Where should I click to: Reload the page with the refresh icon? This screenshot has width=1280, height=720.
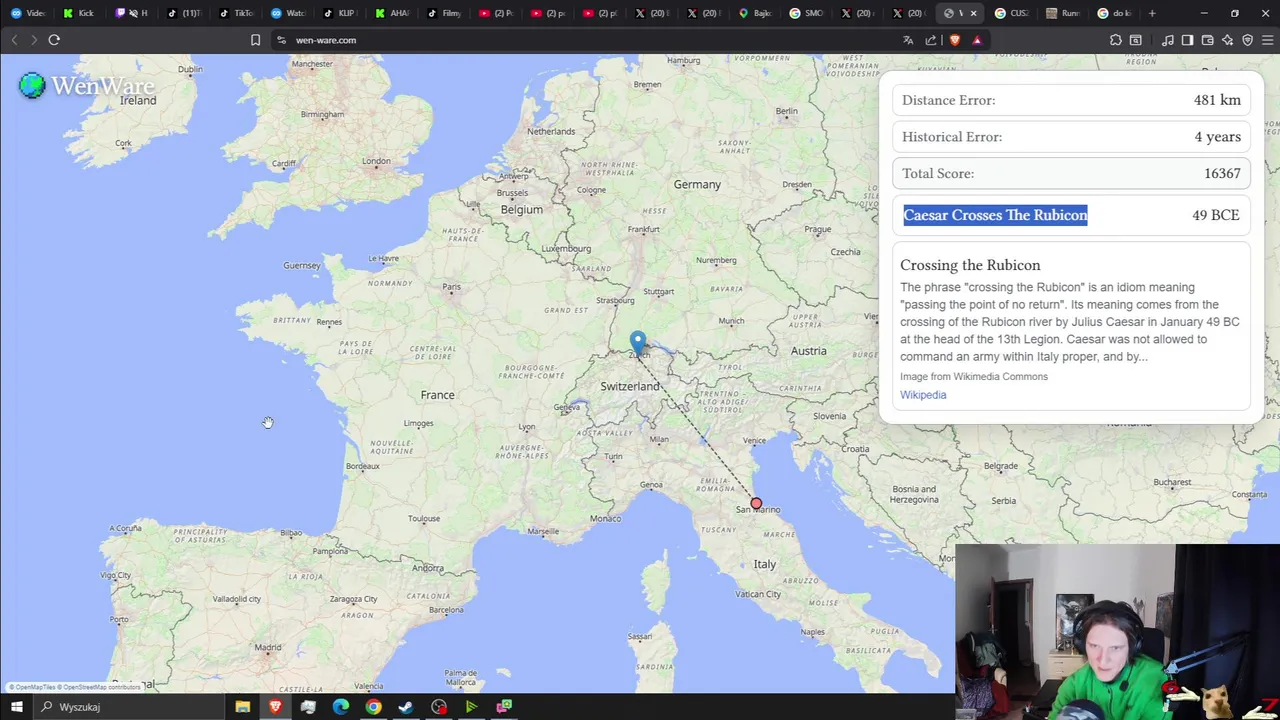54,40
